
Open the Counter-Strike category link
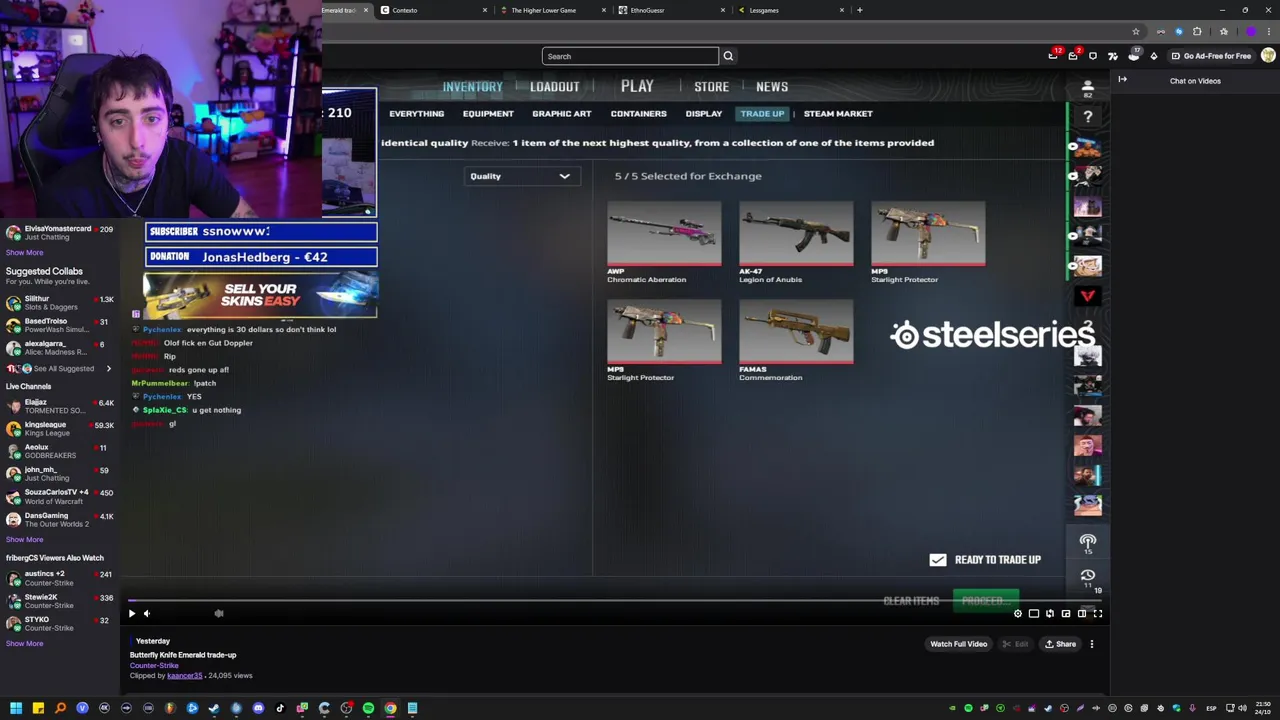point(154,665)
